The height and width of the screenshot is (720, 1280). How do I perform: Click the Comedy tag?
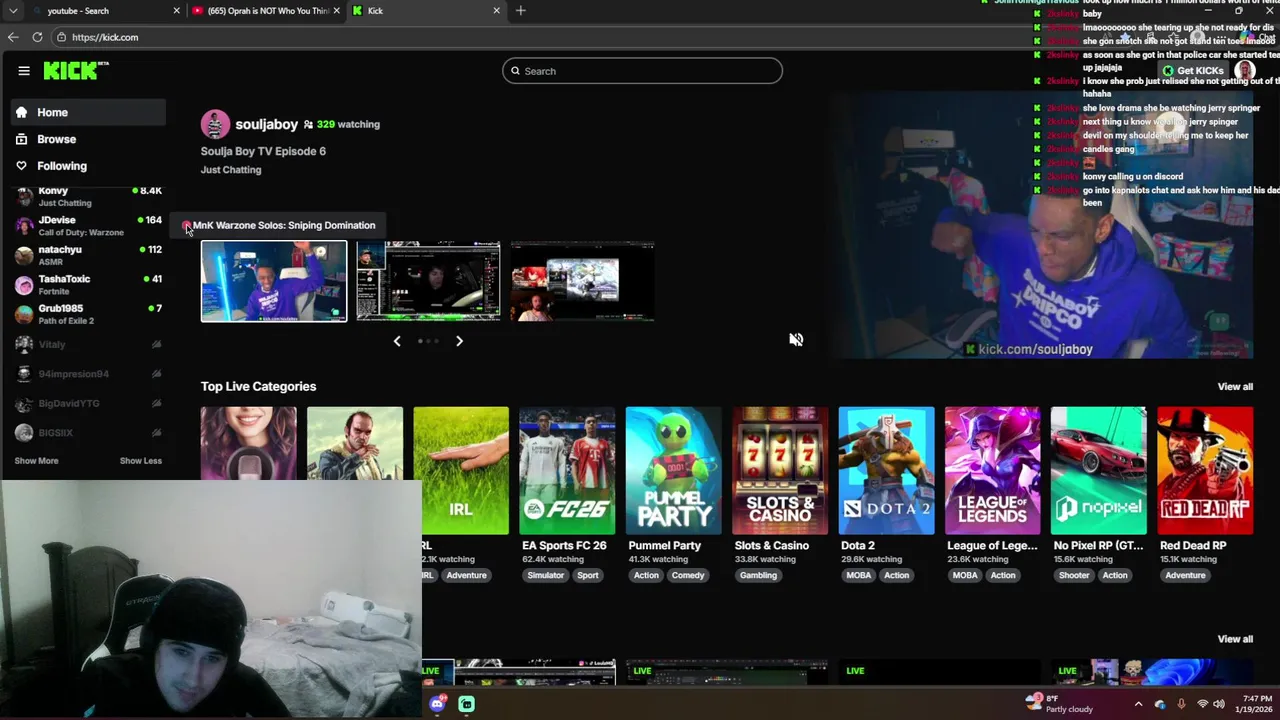688,576
